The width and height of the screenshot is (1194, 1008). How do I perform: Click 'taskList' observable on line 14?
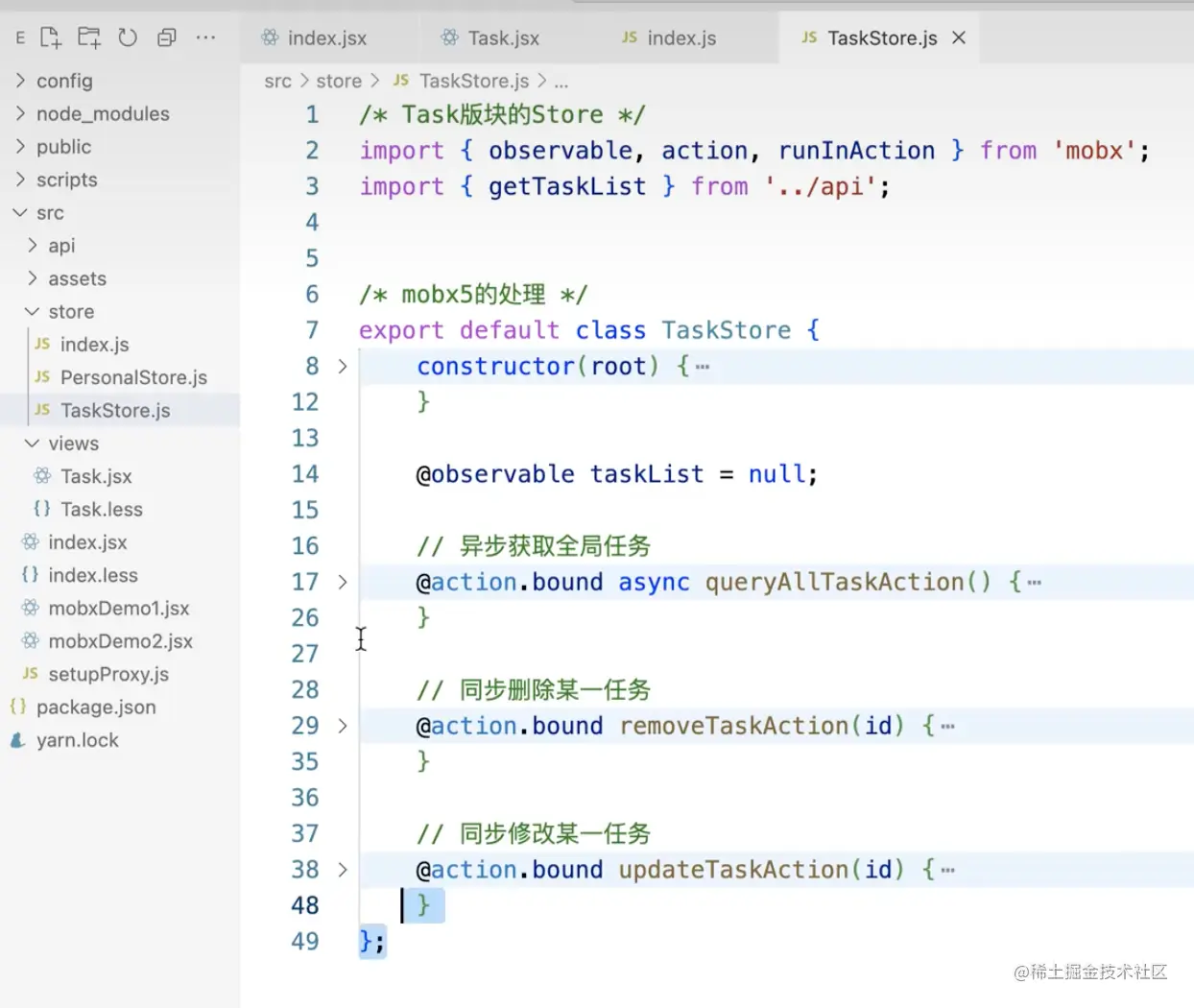pos(647,474)
